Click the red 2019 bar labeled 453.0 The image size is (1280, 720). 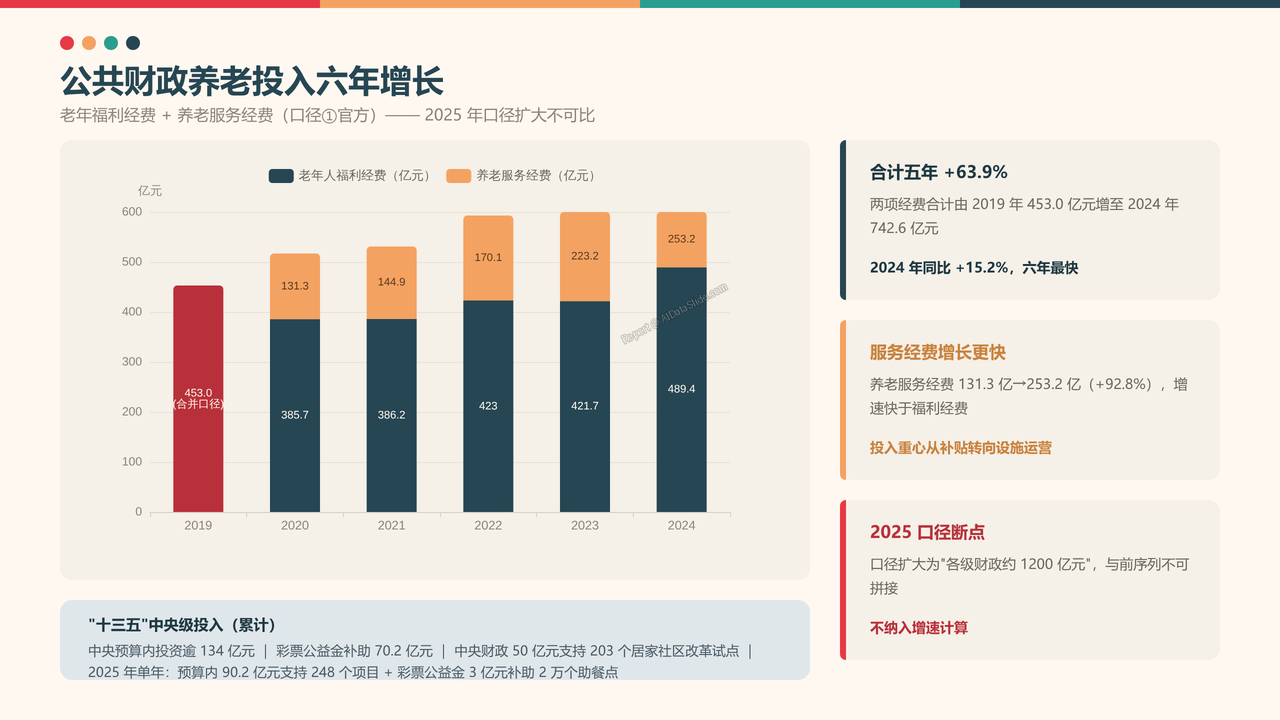point(198,399)
